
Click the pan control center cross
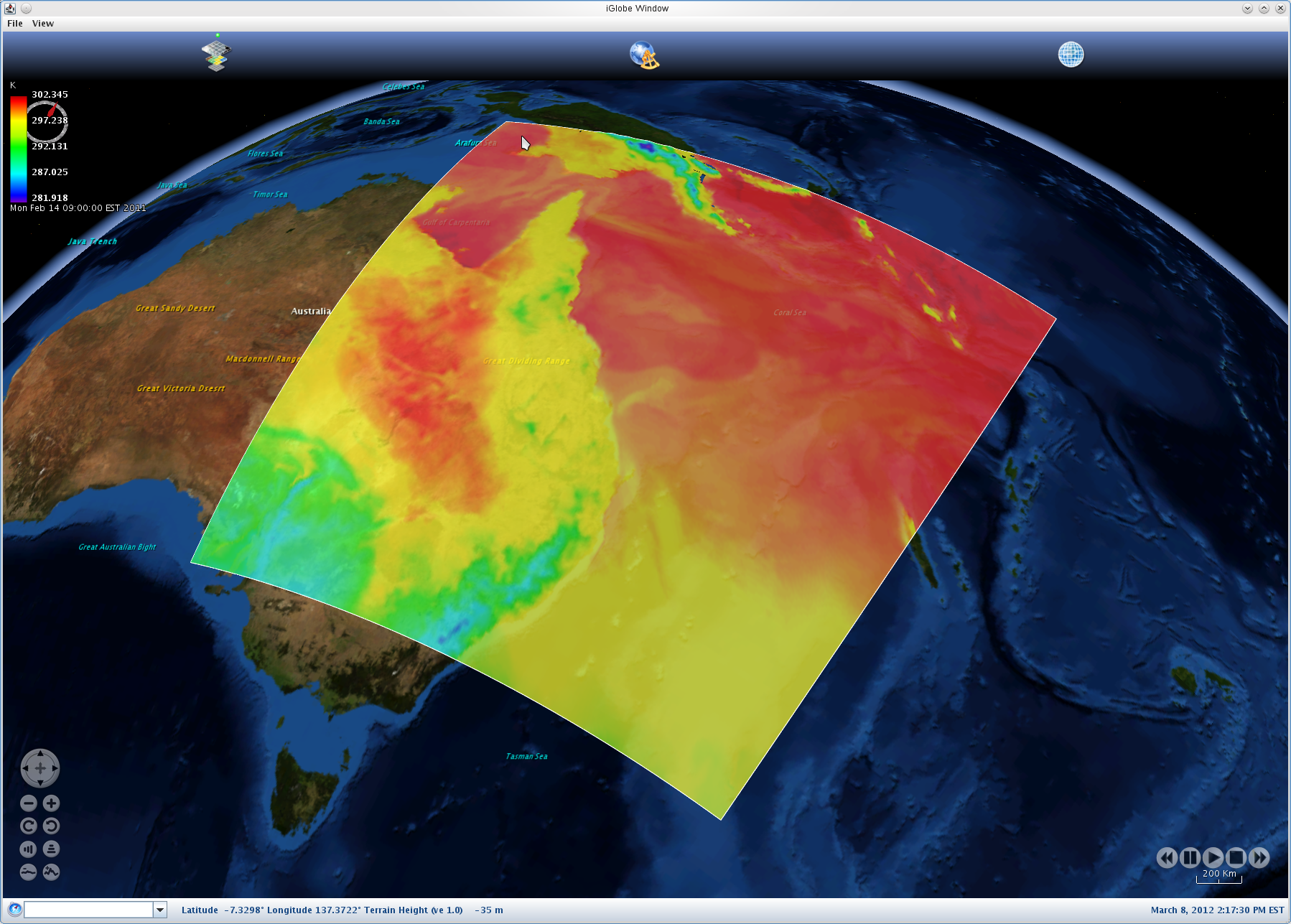(x=40, y=768)
